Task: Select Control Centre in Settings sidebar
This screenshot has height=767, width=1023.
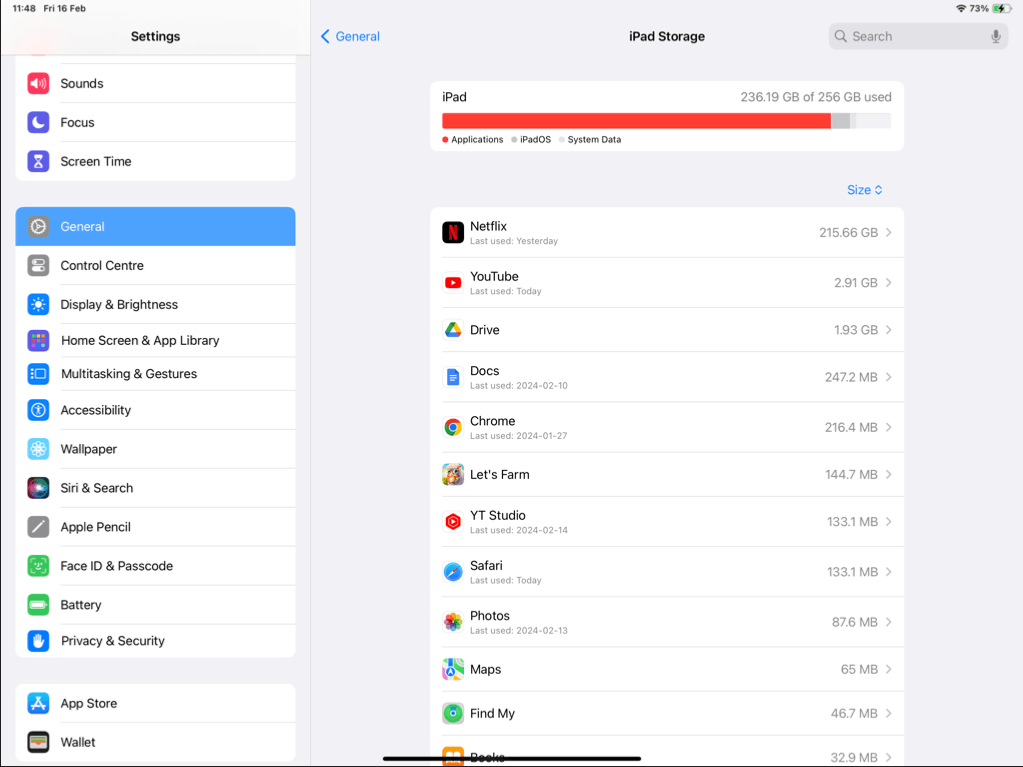Action: pyautogui.click(x=155, y=265)
